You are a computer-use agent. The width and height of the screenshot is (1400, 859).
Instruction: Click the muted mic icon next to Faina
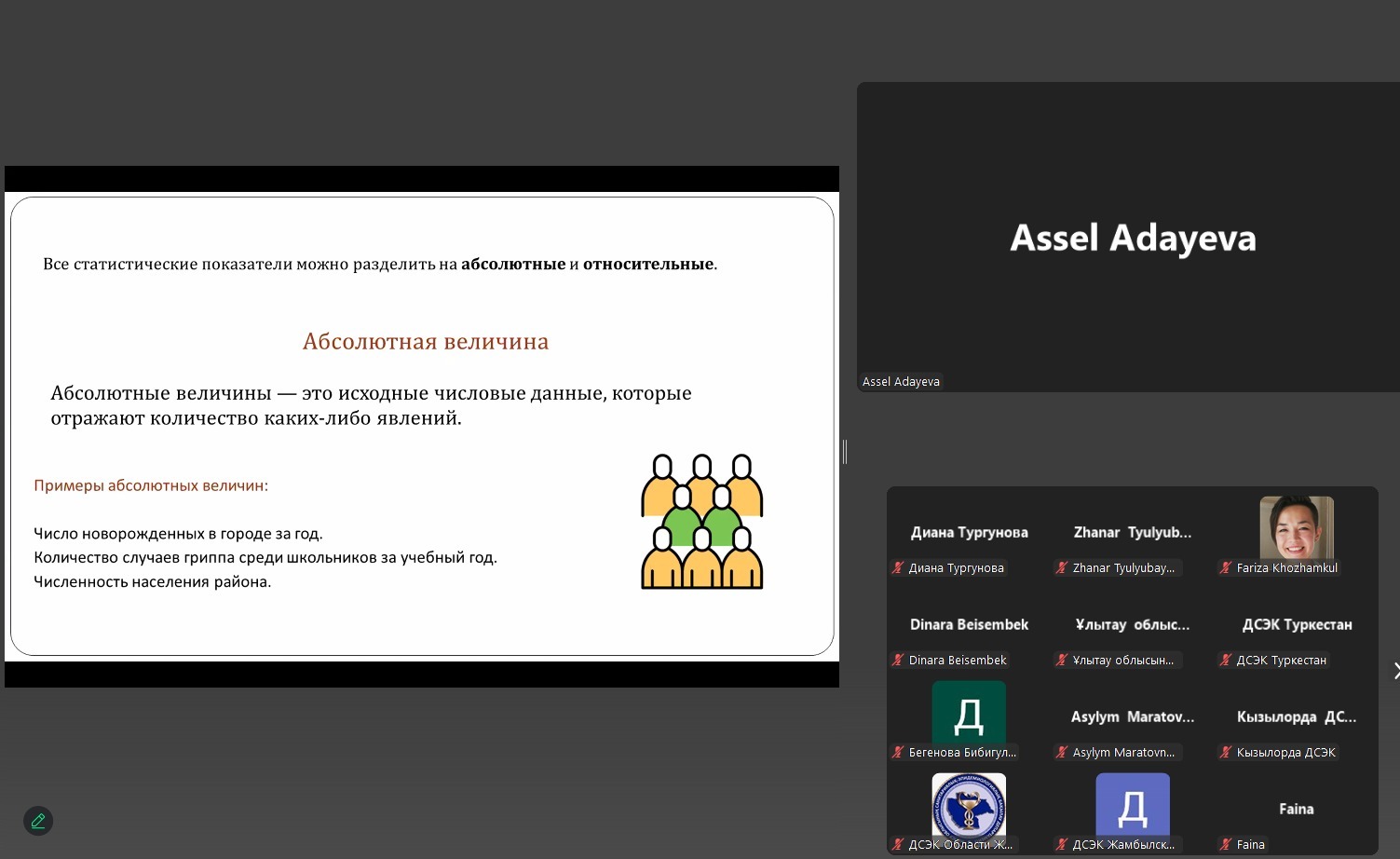pos(1226,845)
